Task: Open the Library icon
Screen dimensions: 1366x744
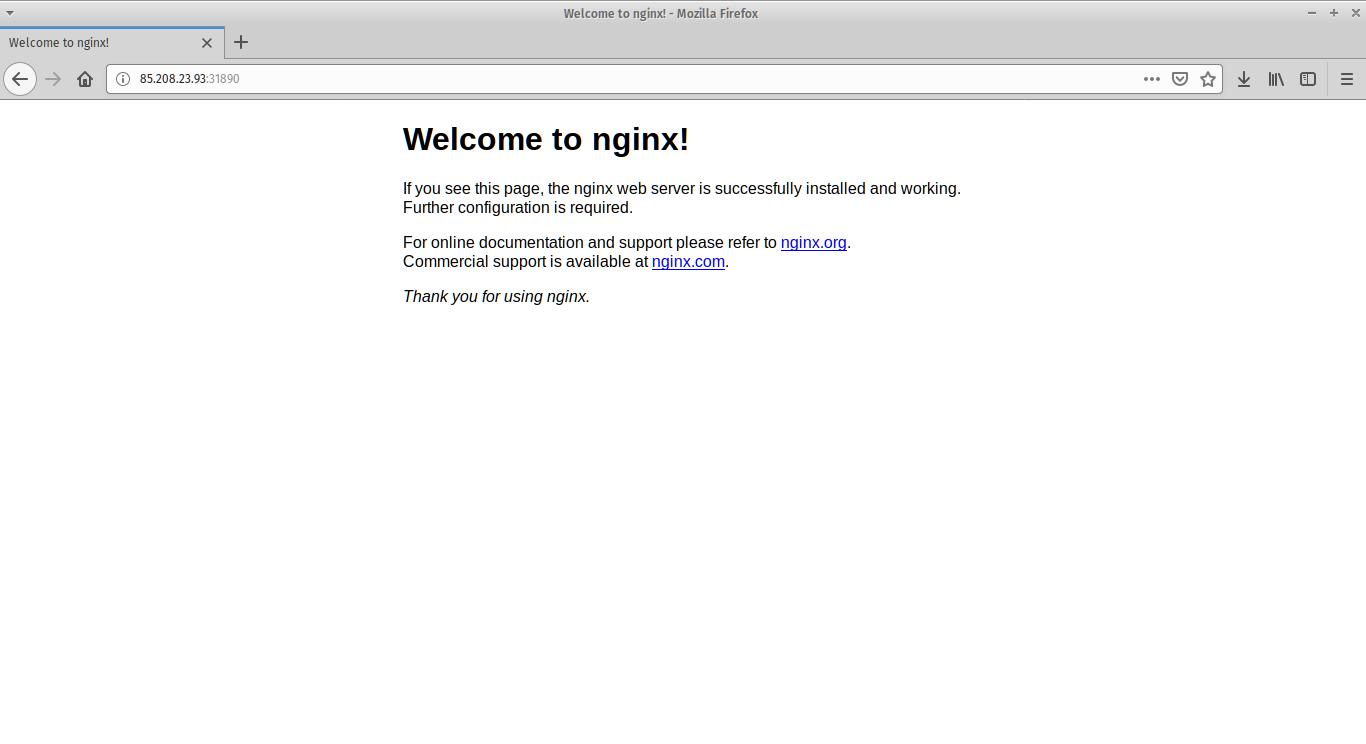Action: tap(1276, 79)
